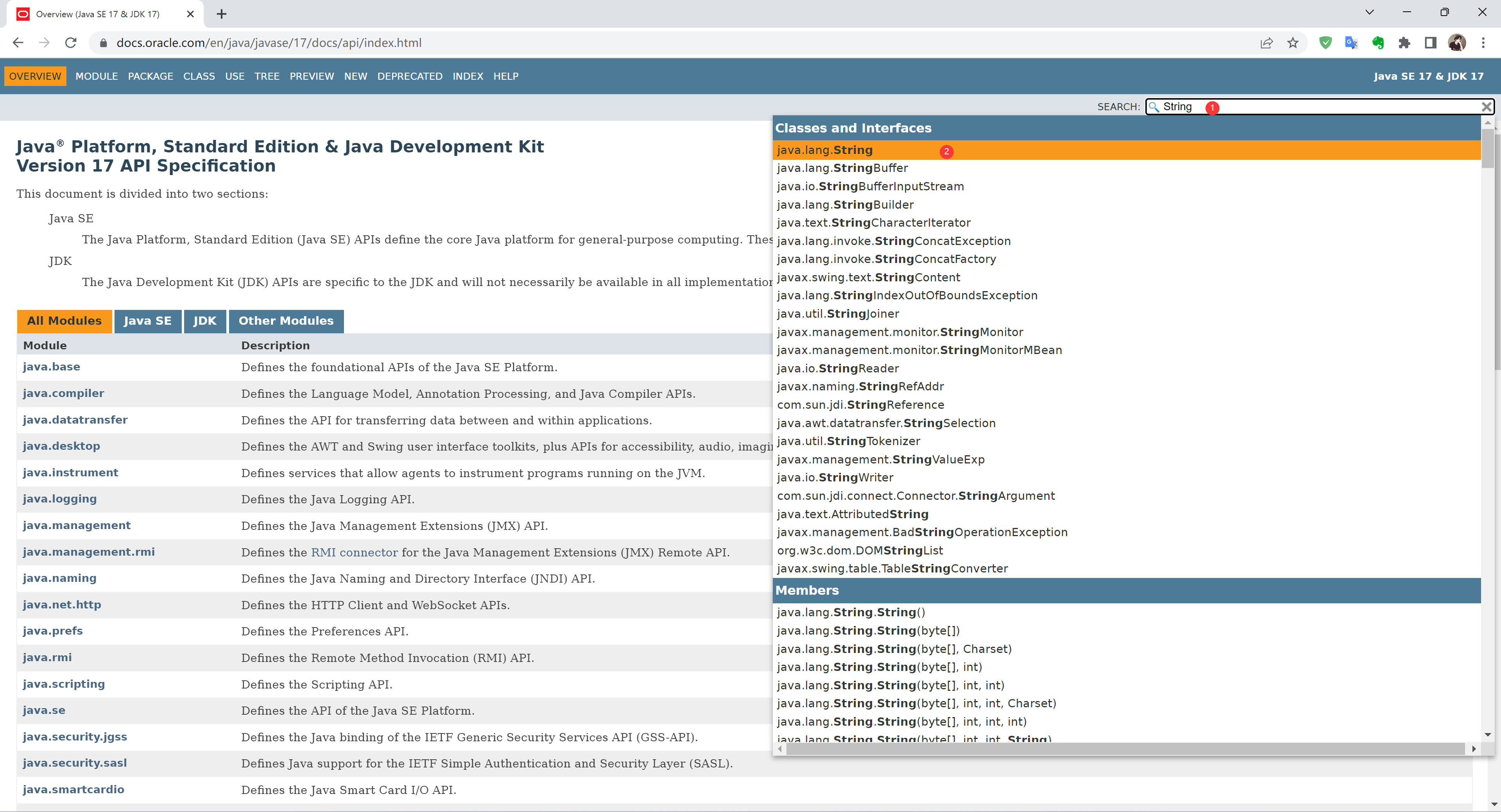Viewport: 1501px width, 812px height.
Task: Click in the String search field
Action: pos(1320,107)
